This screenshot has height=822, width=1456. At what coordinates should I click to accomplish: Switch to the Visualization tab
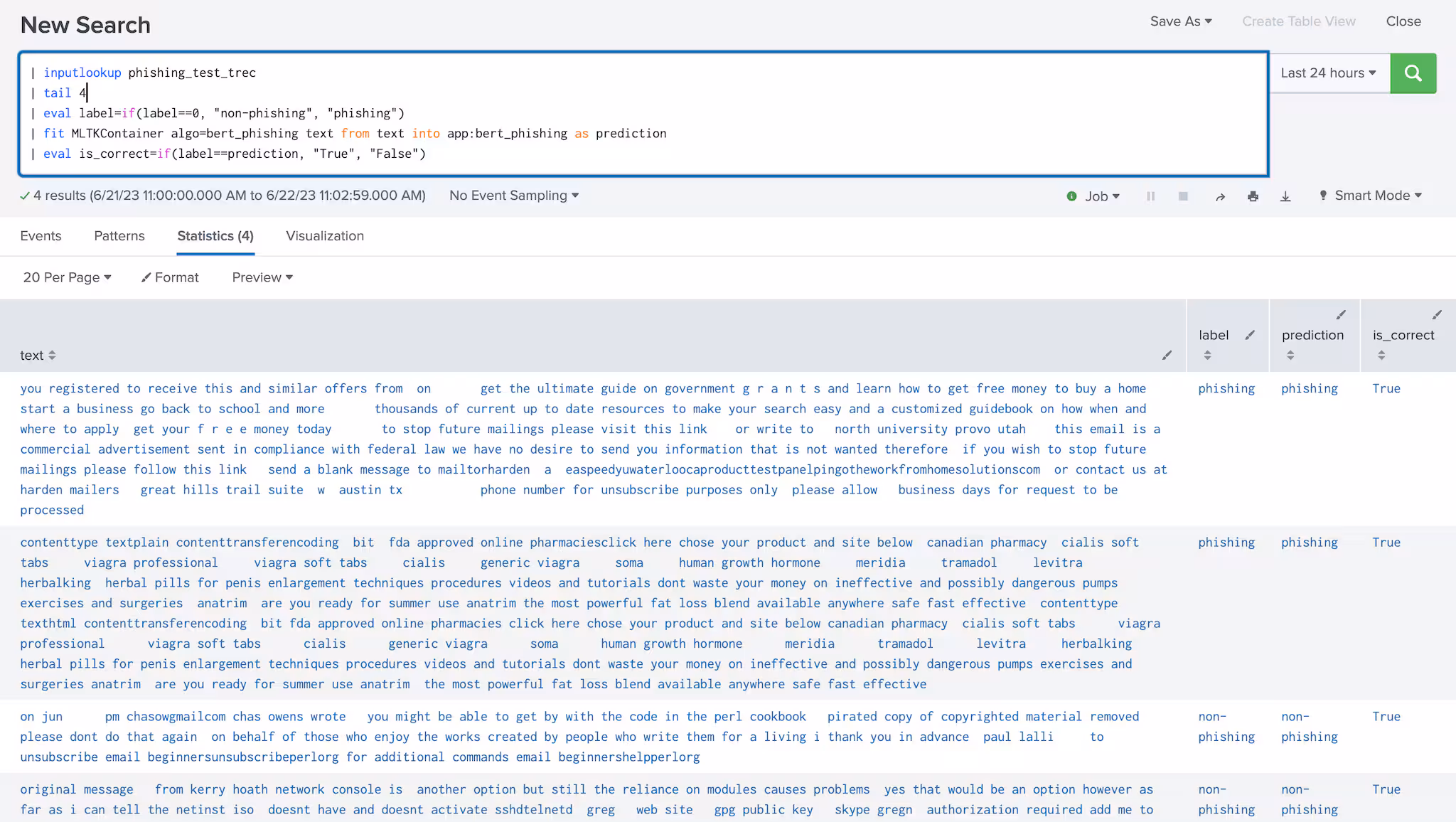tap(324, 235)
